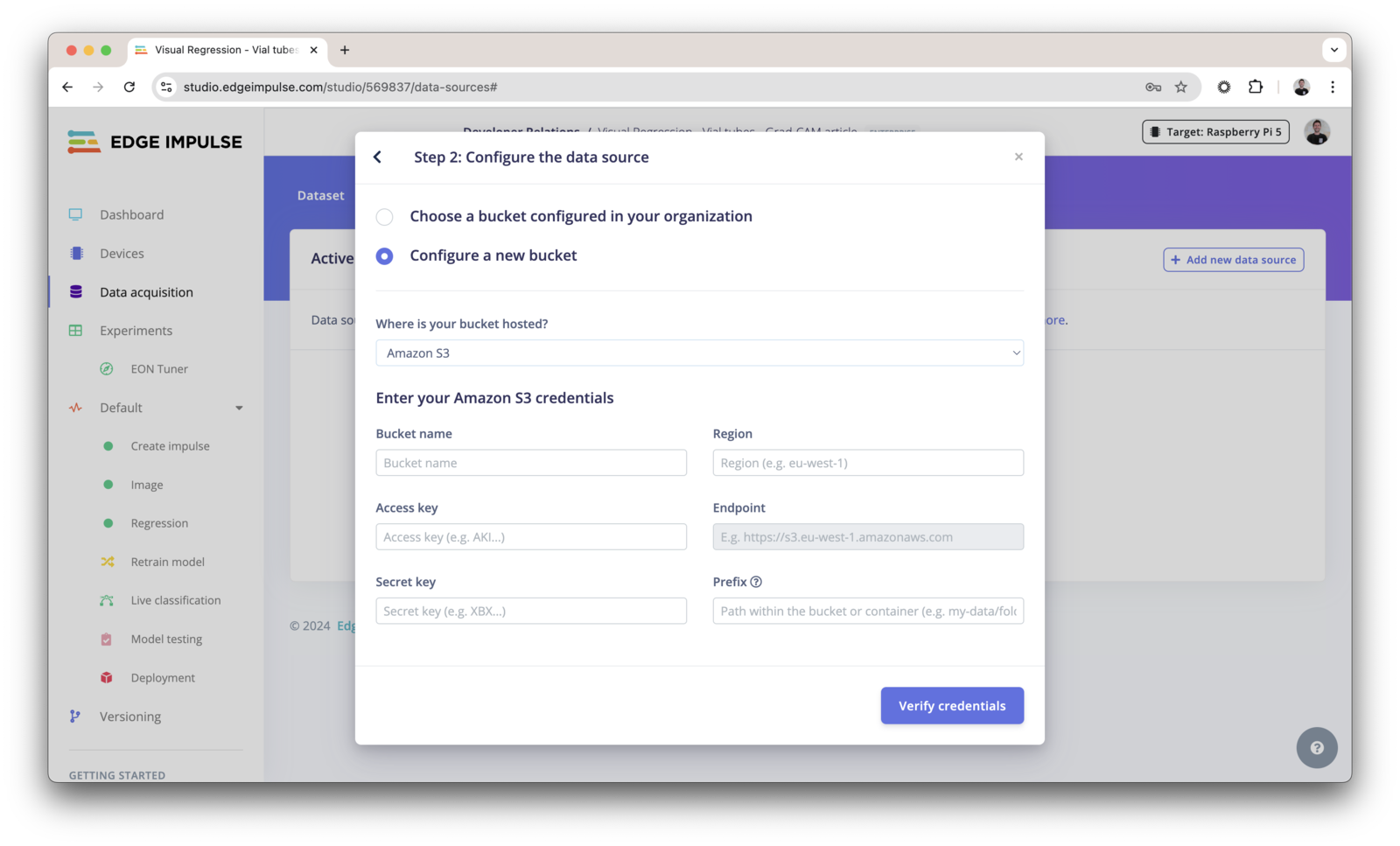This screenshot has height=846, width=1400.
Task: Switch to the Dataset tab
Action: pyautogui.click(x=320, y=195)
